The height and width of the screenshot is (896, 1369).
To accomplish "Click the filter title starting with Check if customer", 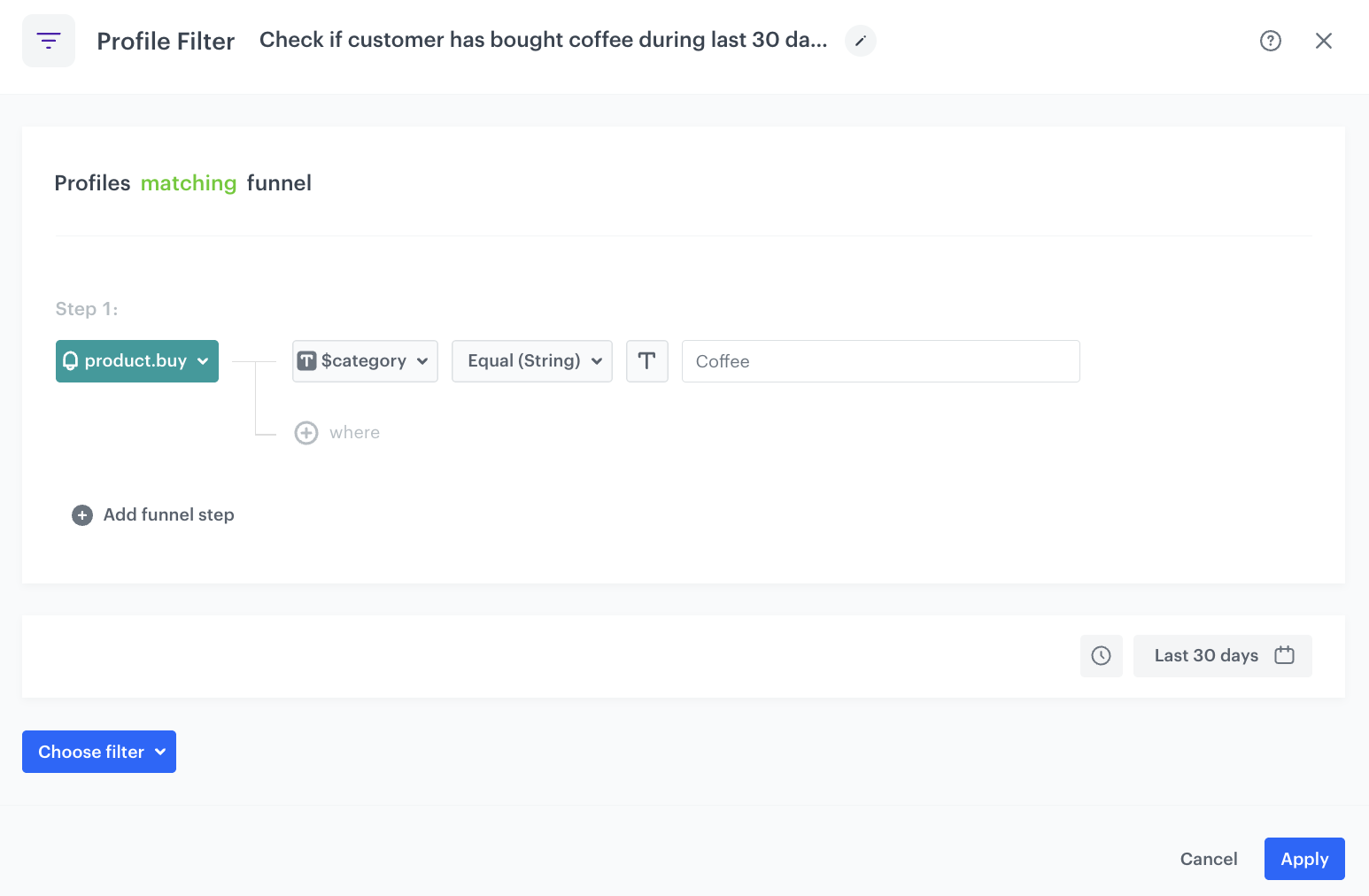I will [543, 40].
